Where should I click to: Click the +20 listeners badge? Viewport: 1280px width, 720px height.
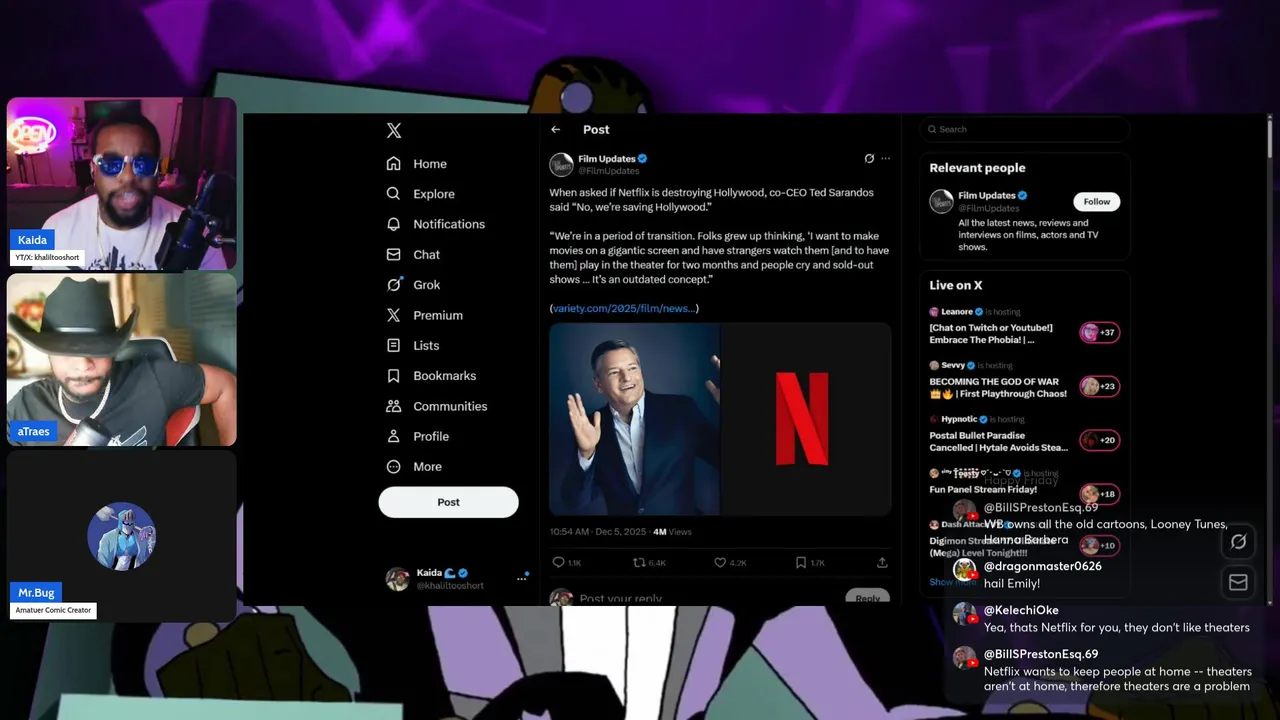click(x=1099, y=440)
